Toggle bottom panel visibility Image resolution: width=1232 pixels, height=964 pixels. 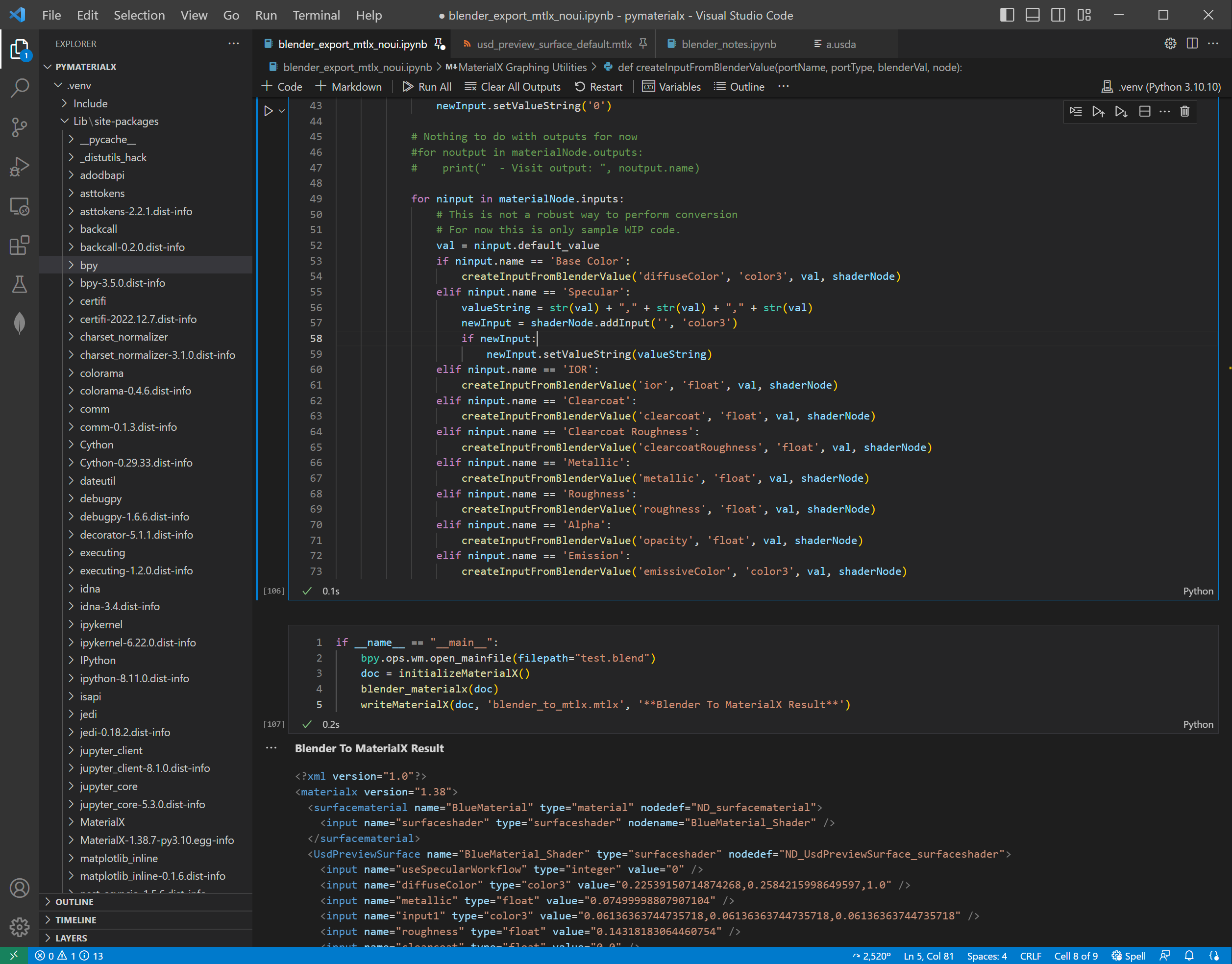click(1033, 15)
